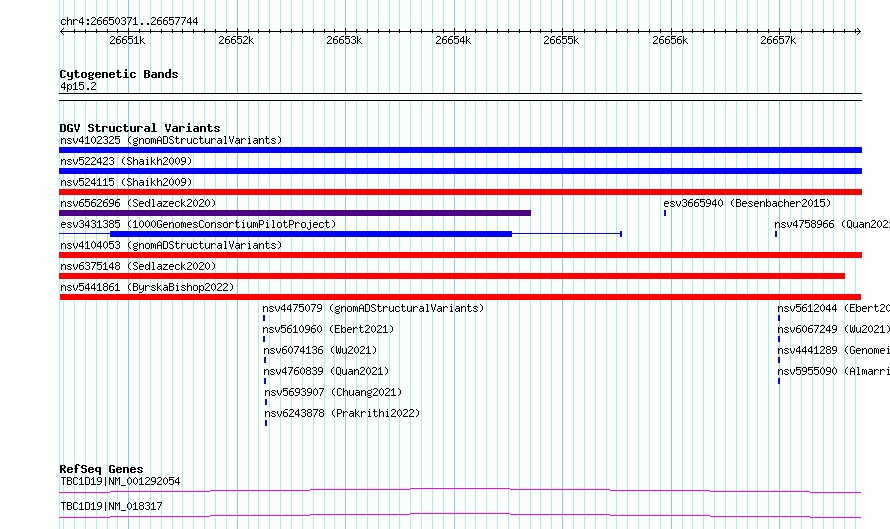The height and width of the screenshot is (529, 890).
Task: Open the nsv5441861 (ByrskaBishop2022) label
Action: 147,287
